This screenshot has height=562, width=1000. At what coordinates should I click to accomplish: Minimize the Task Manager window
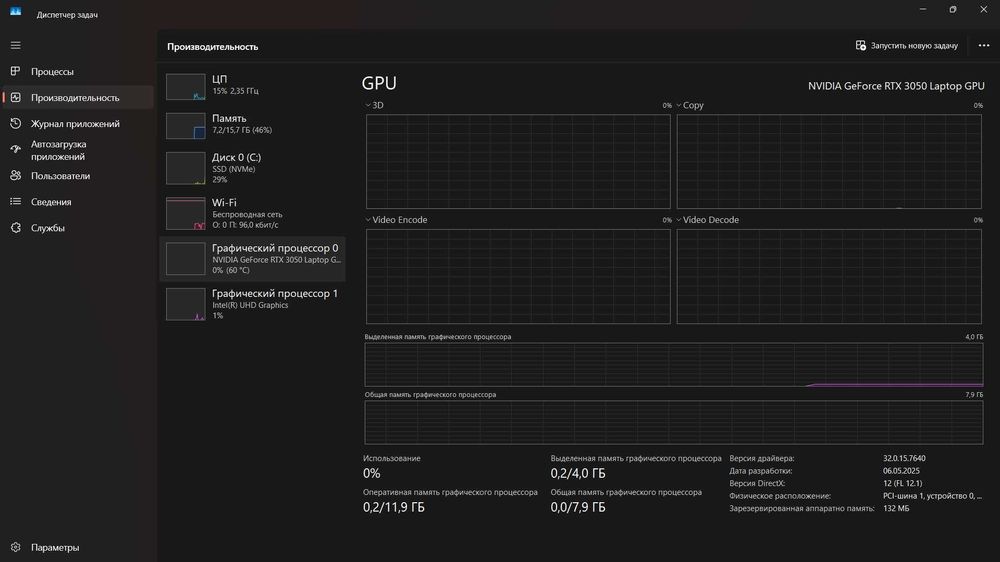(922, 10)
